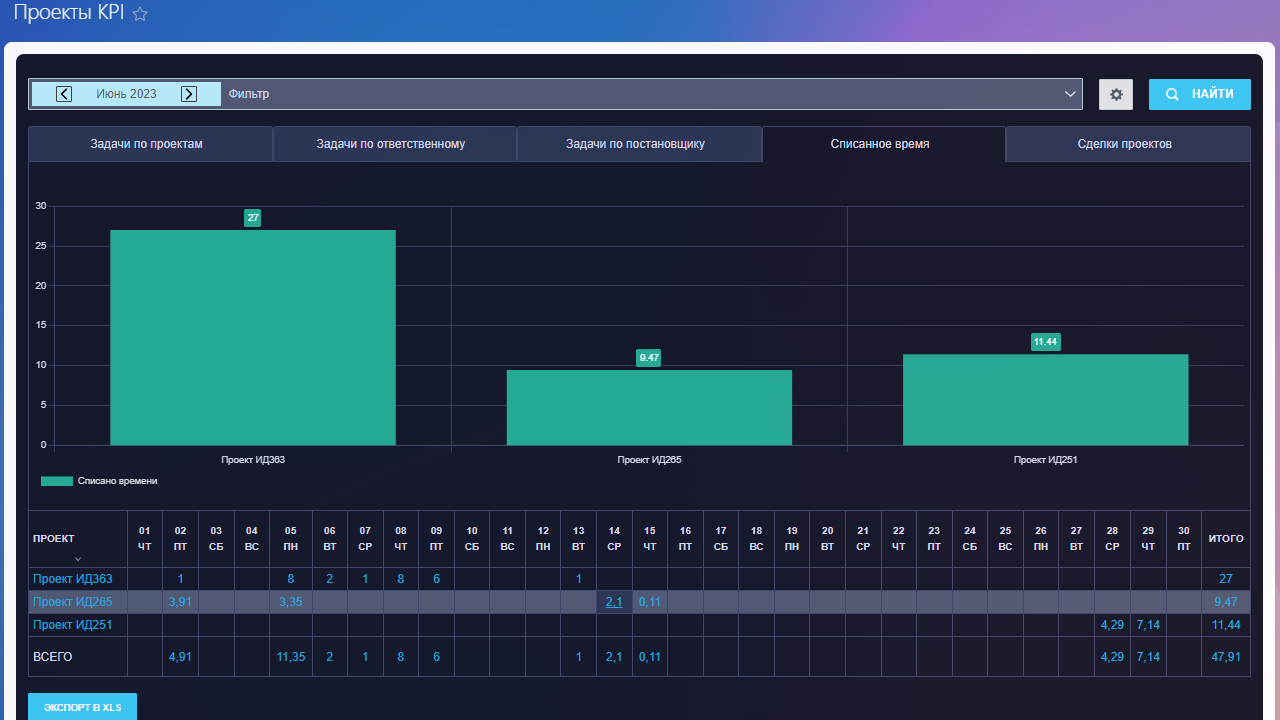Sort by the Проект column chevron
The height and width of the screenshot is (720, 1280).
click(78, 559)
